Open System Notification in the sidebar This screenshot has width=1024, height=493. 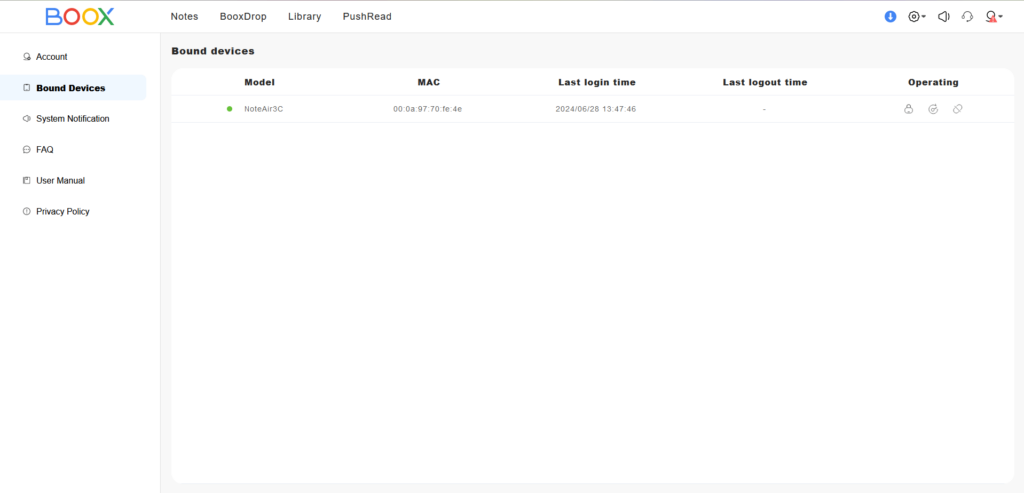(72, 119)
